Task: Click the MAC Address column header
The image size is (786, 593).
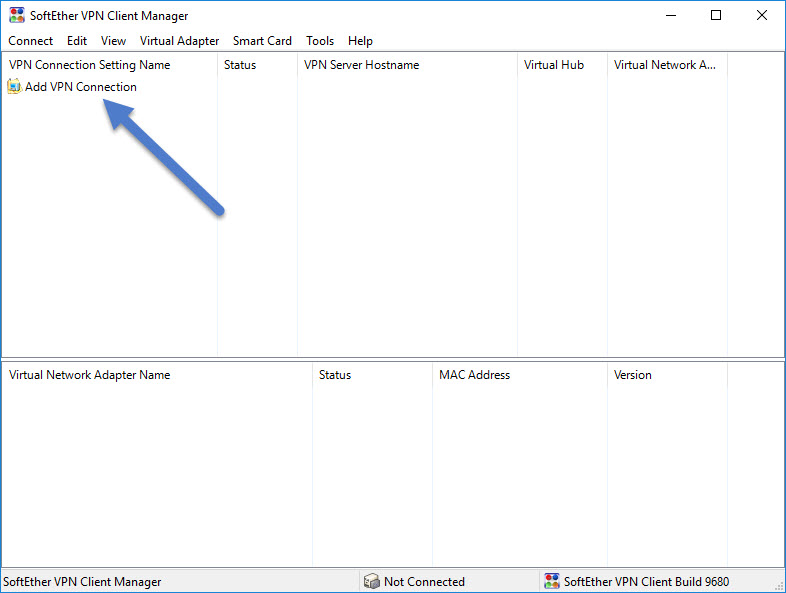Action: coord(520,375)
